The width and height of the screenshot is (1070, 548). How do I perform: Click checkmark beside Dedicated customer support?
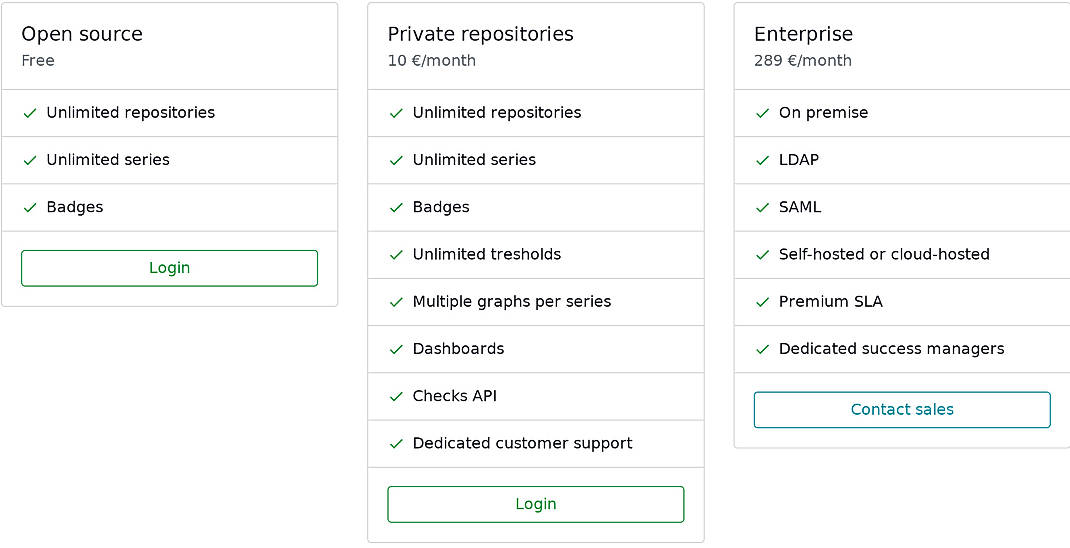point(396,444)
